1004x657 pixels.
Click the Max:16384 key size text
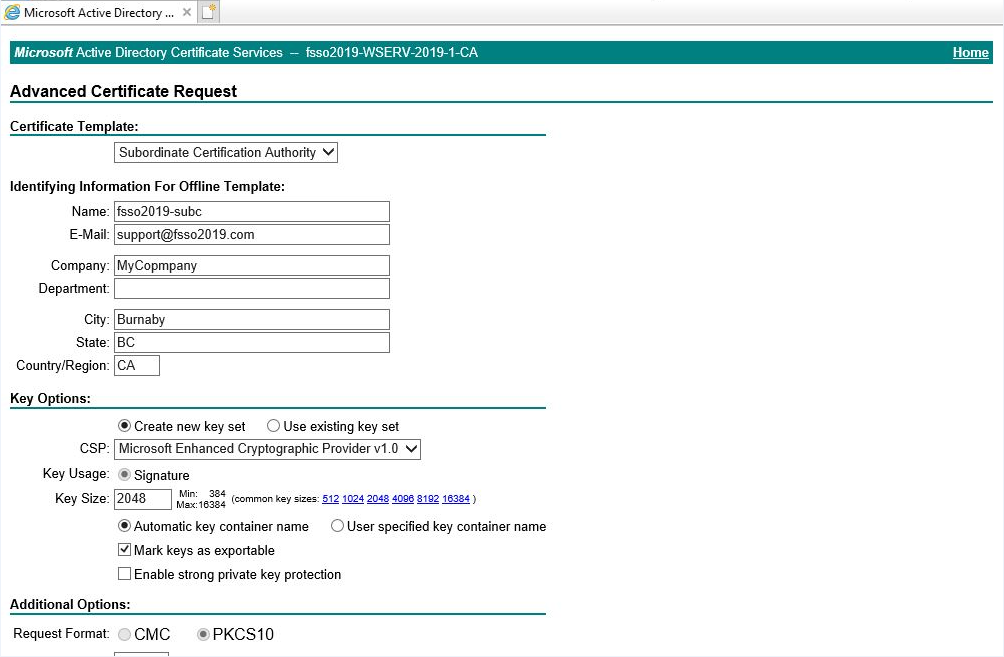click(201, 505)
